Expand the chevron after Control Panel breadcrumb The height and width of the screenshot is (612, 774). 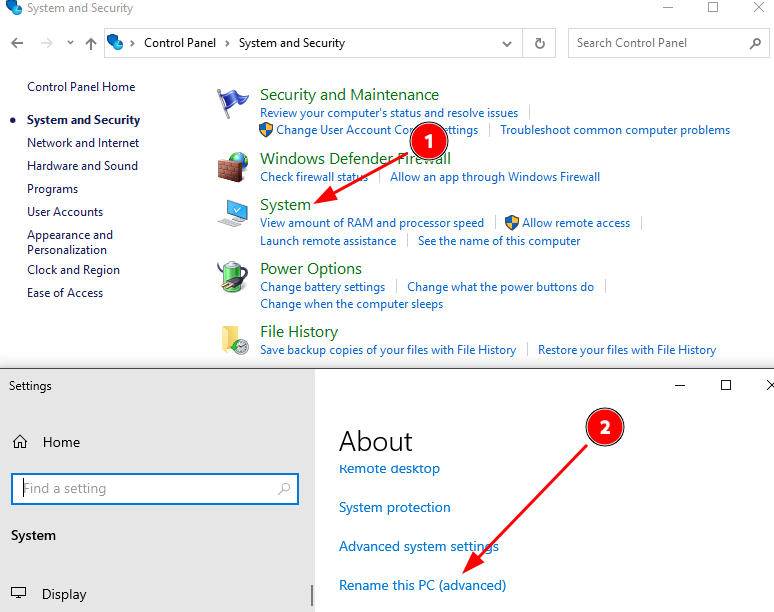click(227, 43)
